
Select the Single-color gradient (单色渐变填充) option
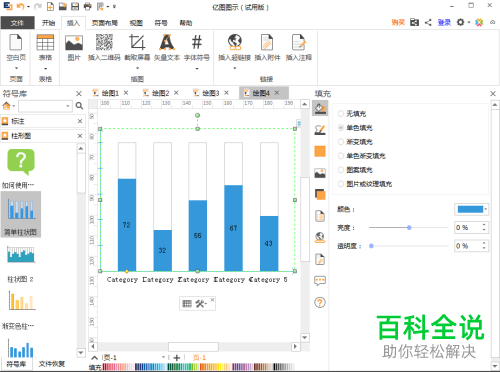(341, 156)
